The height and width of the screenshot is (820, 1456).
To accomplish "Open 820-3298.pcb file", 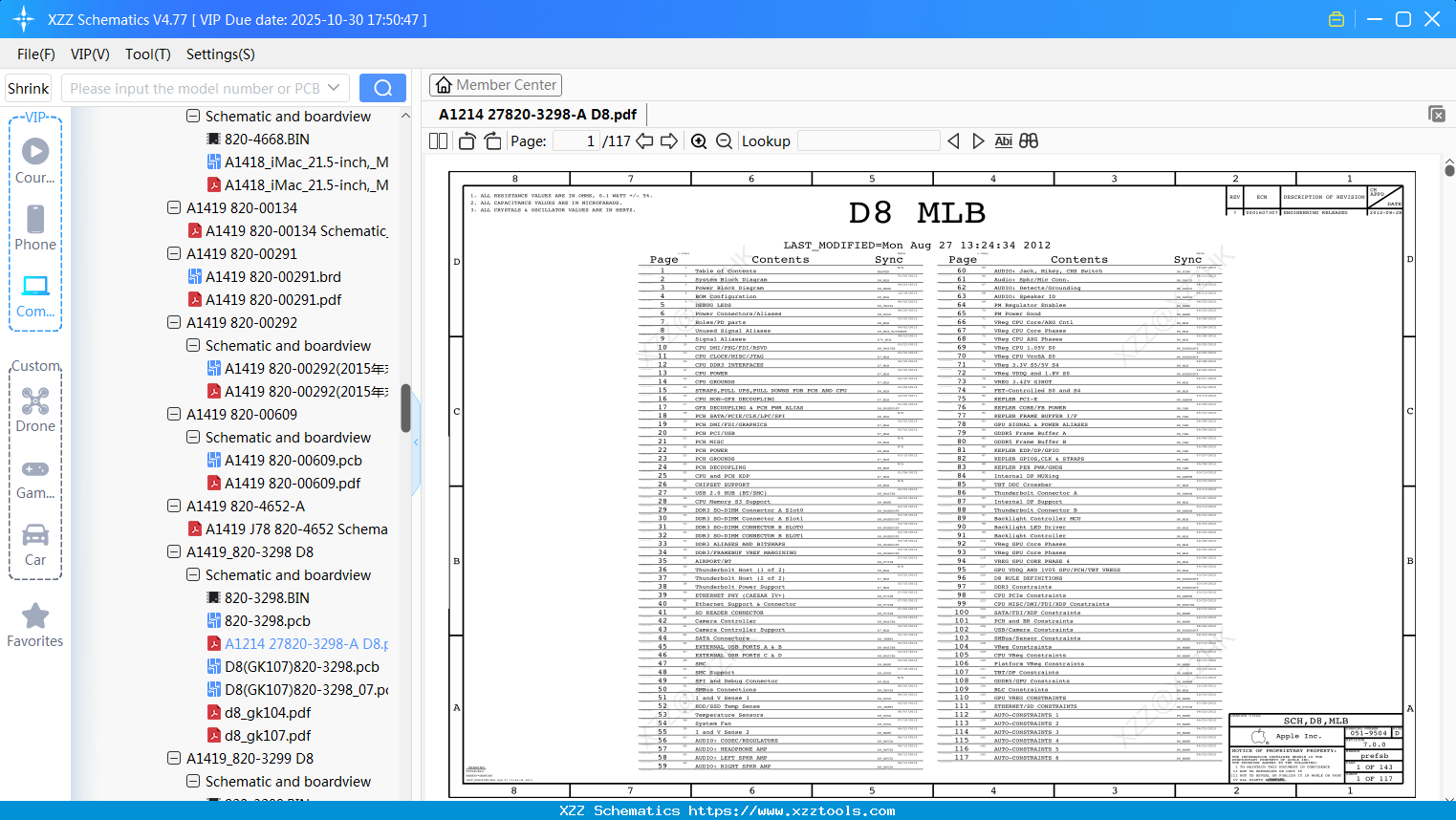I will tap(258, 621).
